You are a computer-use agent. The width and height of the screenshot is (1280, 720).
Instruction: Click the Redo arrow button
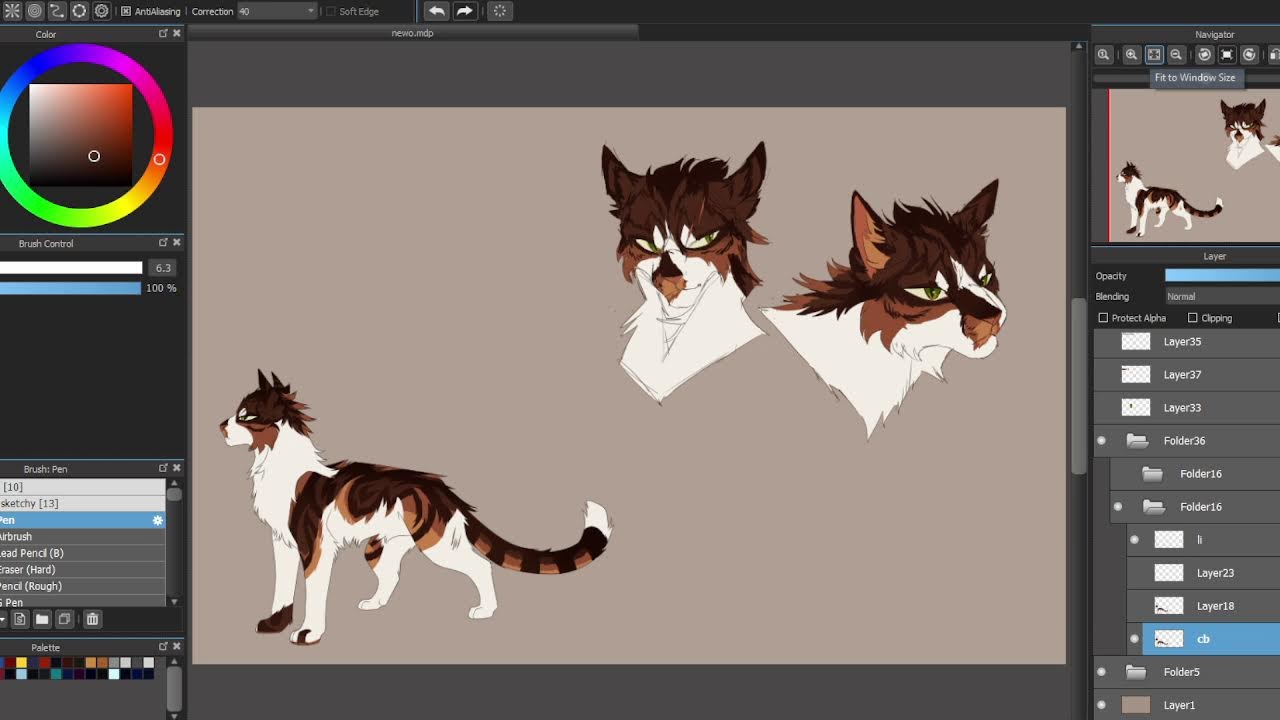click(465, 11)
